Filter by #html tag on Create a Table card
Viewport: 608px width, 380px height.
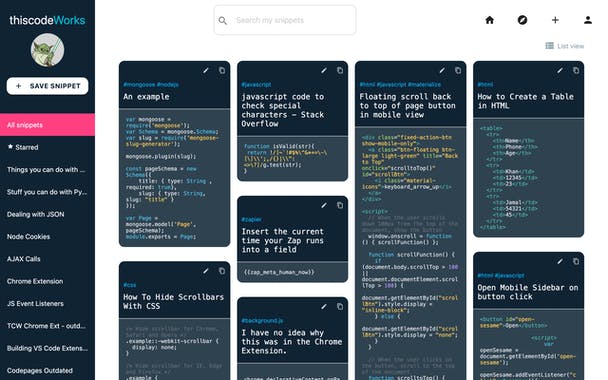click(485, 85)
